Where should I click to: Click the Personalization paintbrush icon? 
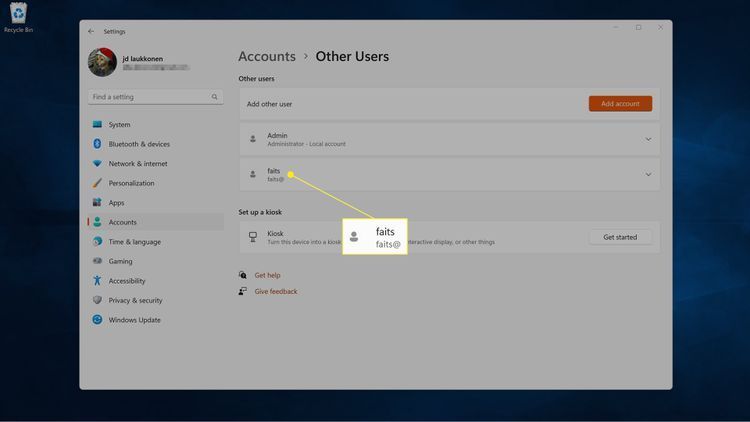point(98,183)
